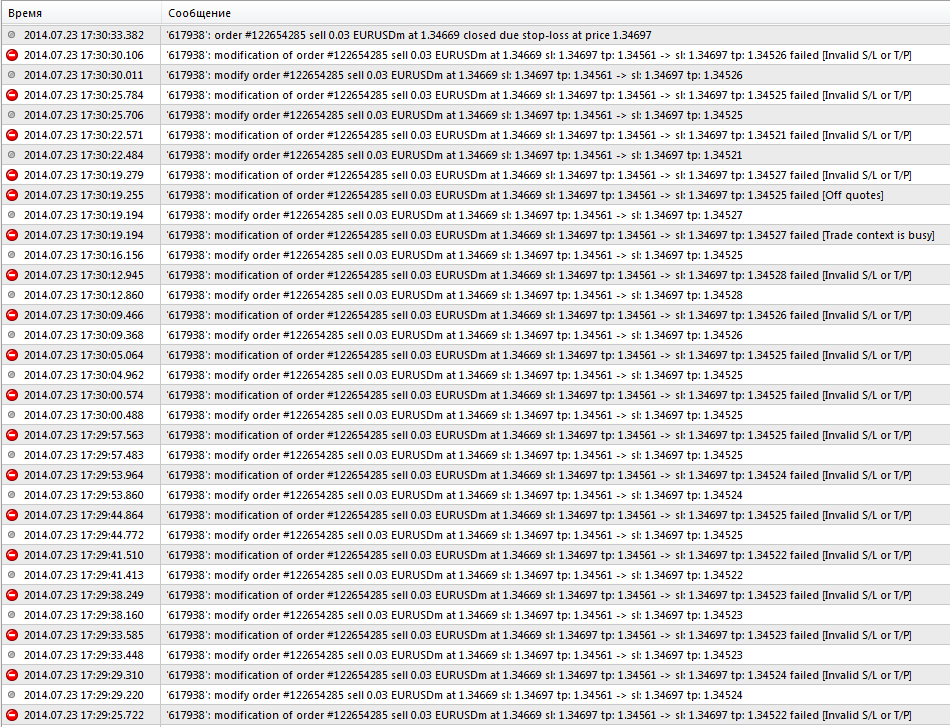
Task: Click grey info icon at 17:30:22.484 row
Action: (x=12, y=155)
